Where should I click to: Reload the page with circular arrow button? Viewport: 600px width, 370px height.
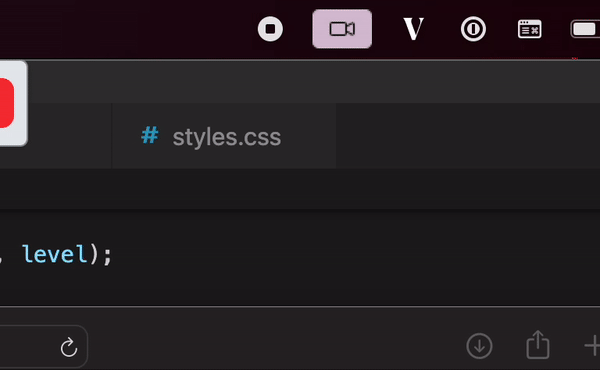tap(69, 347)
